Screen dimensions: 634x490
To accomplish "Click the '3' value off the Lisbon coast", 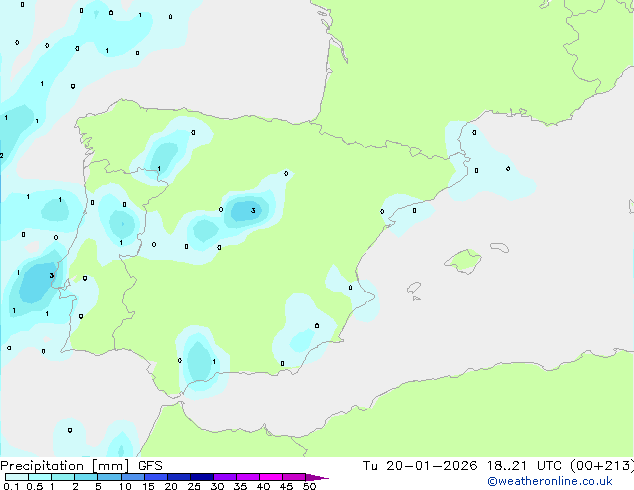I will point(51,275).
